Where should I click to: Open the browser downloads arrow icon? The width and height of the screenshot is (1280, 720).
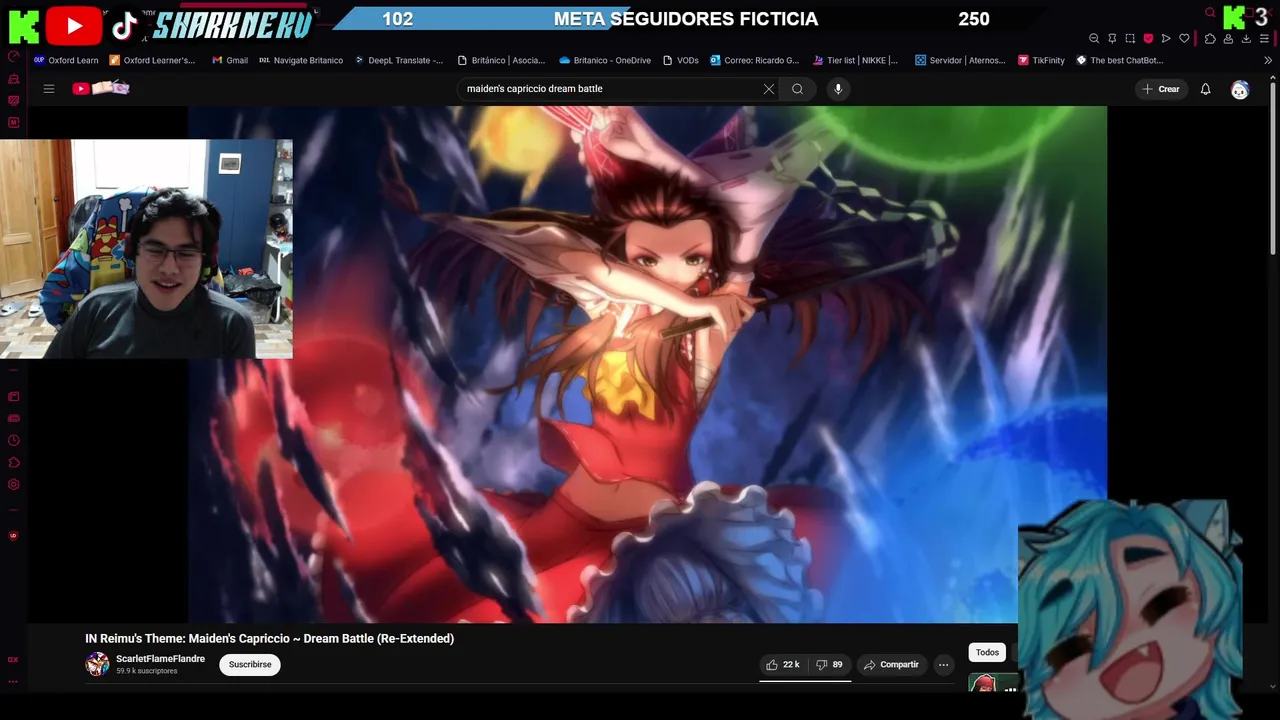coord(1246,38)
